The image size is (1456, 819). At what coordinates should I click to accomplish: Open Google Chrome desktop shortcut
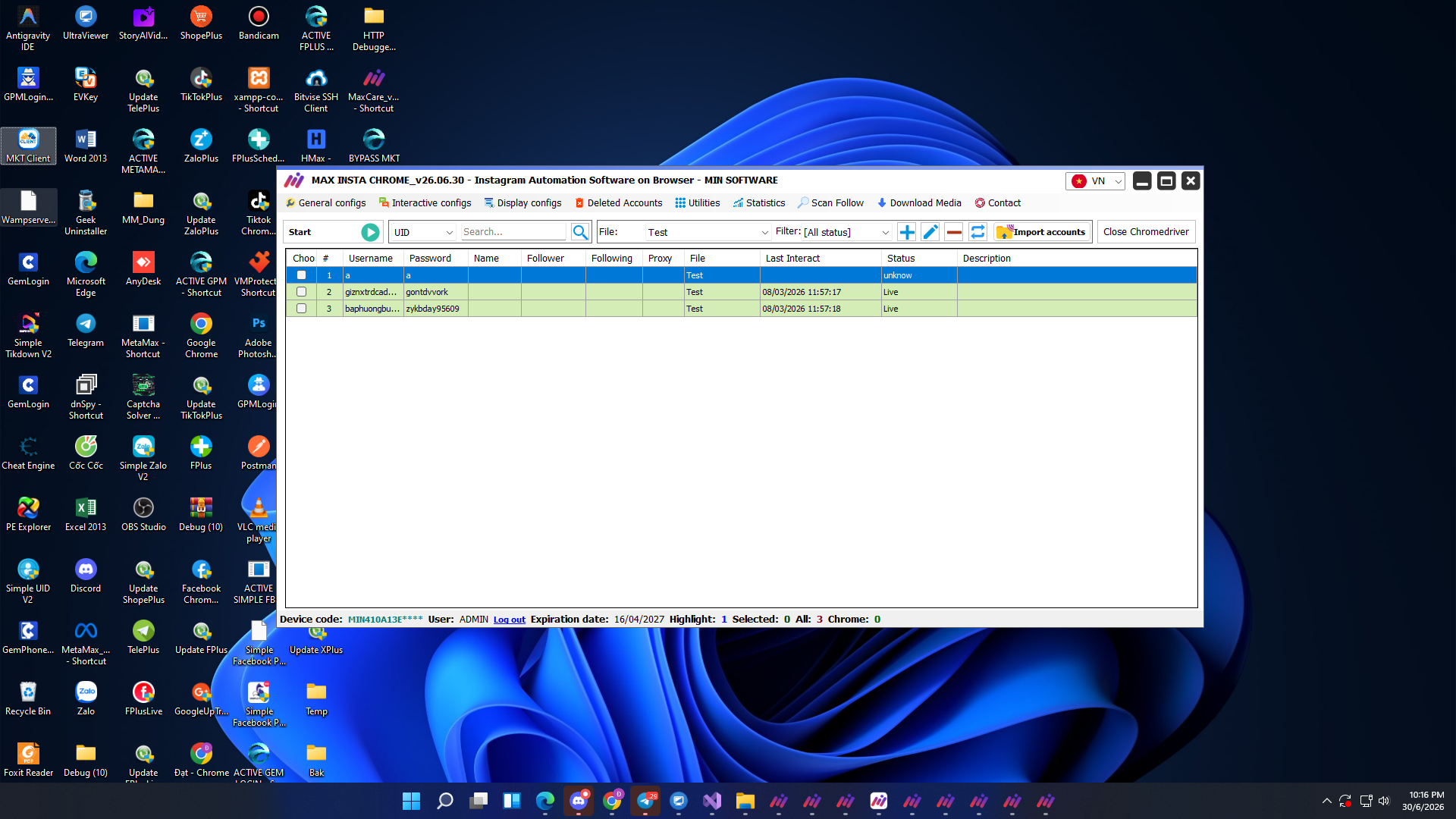click(201, 336)
